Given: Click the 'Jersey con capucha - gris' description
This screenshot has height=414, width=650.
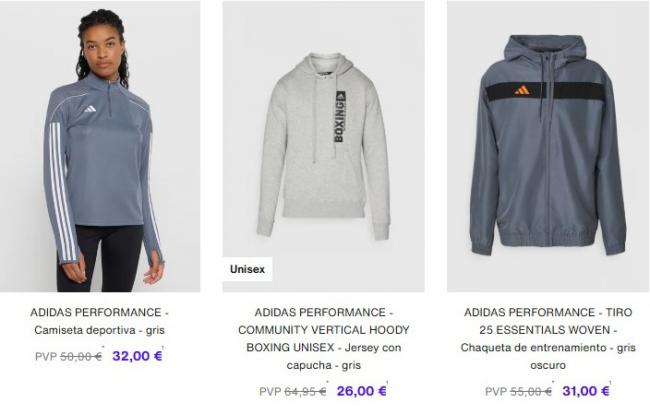Looking at the screenshot, I should coord(323,356).
